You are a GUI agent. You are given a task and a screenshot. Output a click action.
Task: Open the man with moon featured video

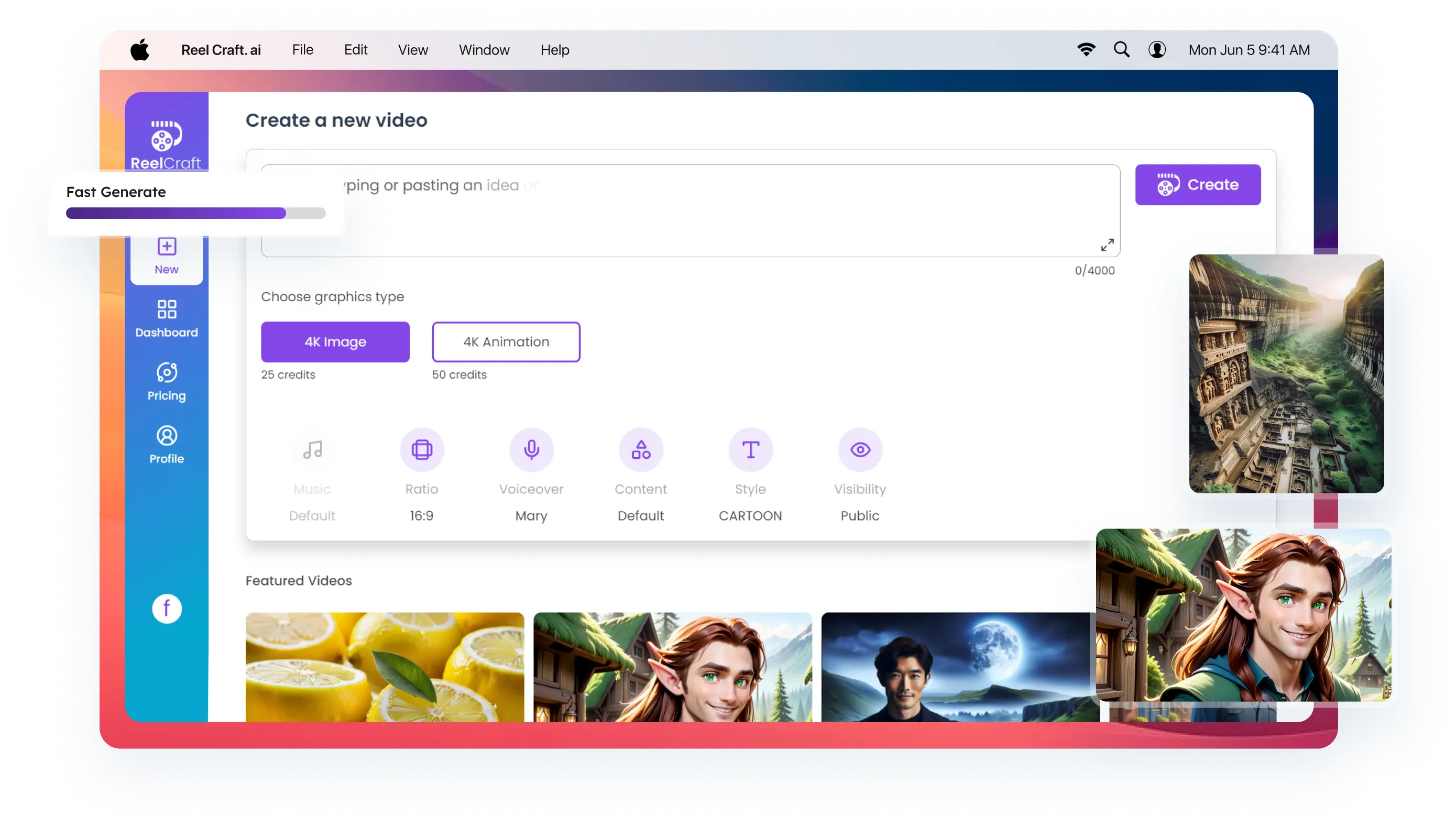point(960,667)
